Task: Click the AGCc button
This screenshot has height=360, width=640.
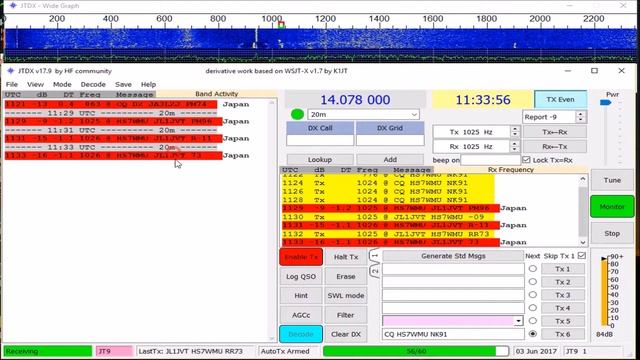Action: point(301,315)
